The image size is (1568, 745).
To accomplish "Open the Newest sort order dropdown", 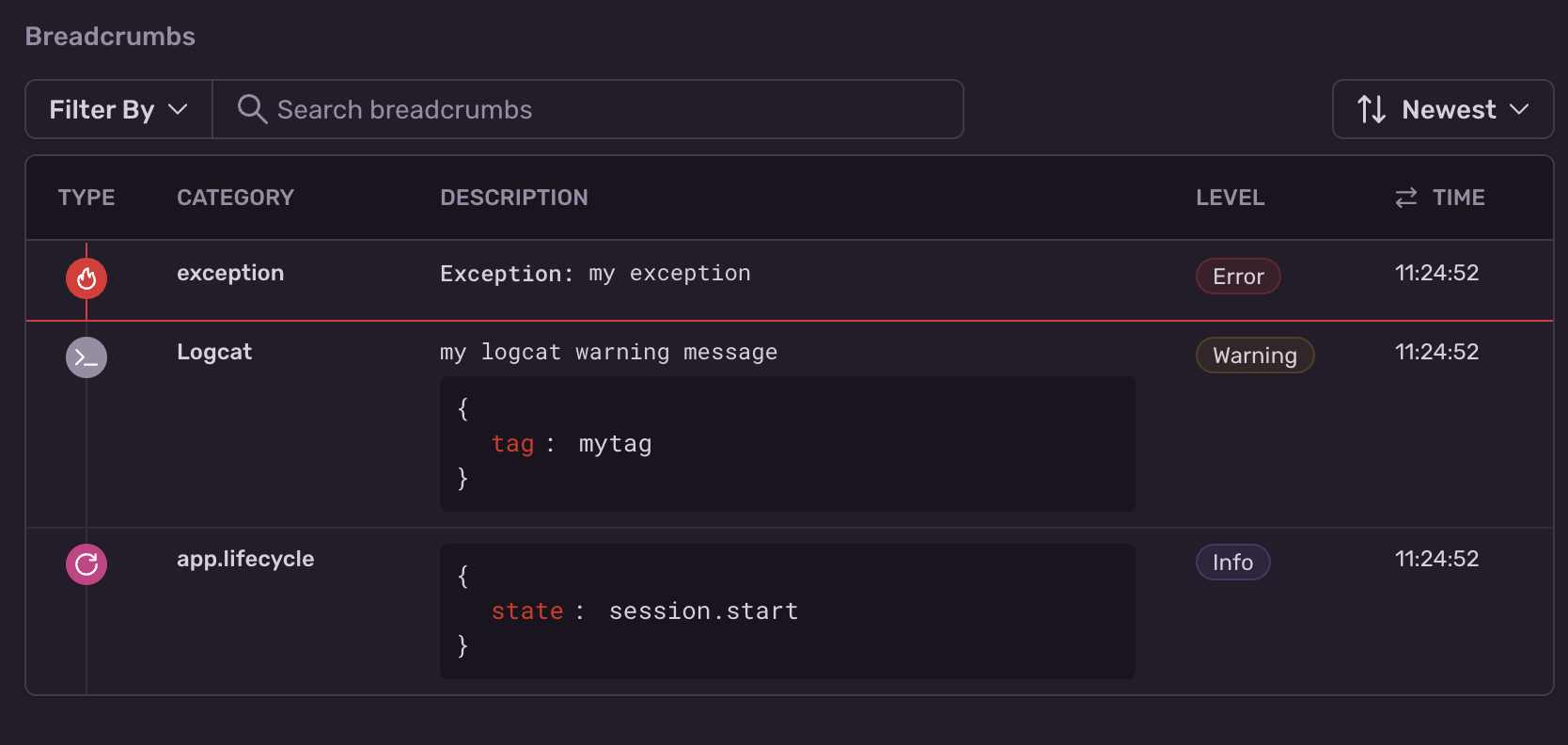I will pos(1450,109).
